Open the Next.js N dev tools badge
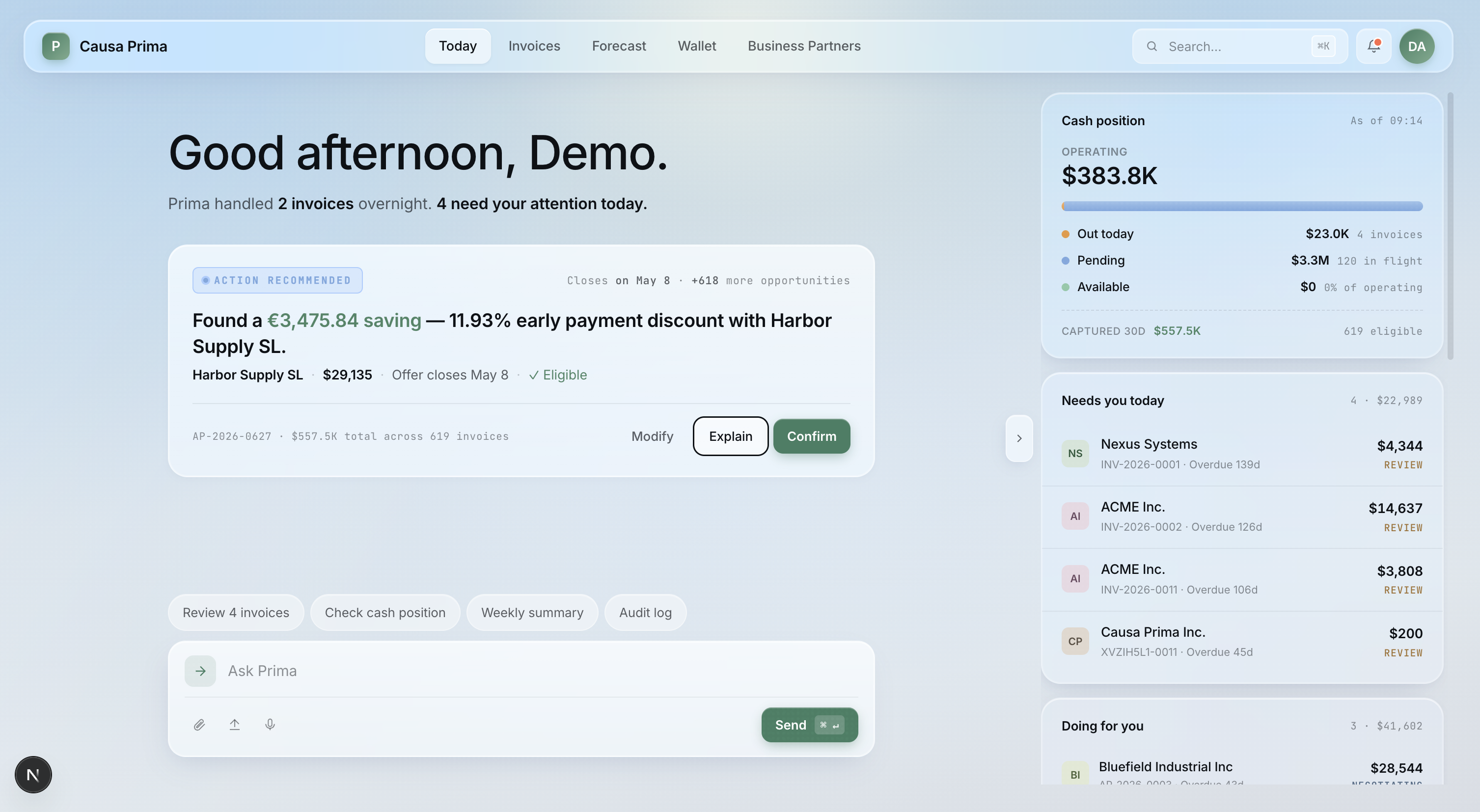This screenshot has height=812, width=1480. (33, 775)
